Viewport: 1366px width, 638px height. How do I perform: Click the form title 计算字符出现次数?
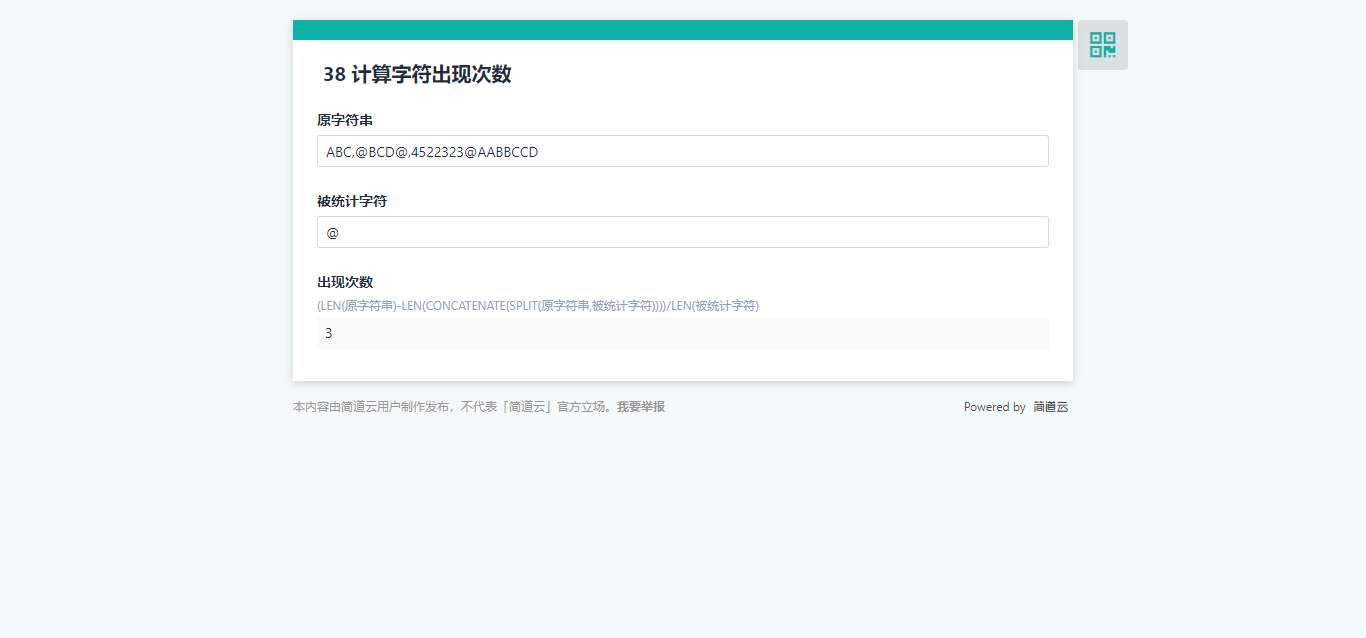[431, 74]
